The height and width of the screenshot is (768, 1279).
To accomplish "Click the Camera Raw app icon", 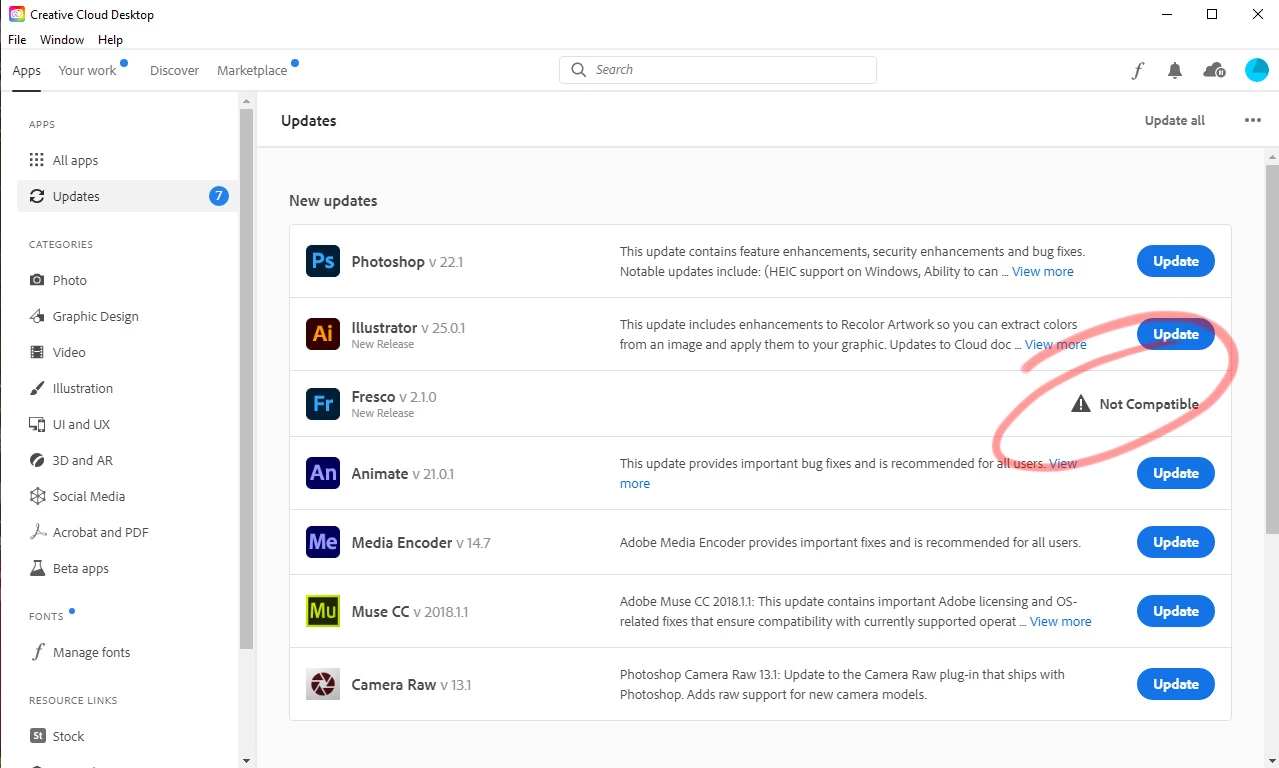I will 323,684.
